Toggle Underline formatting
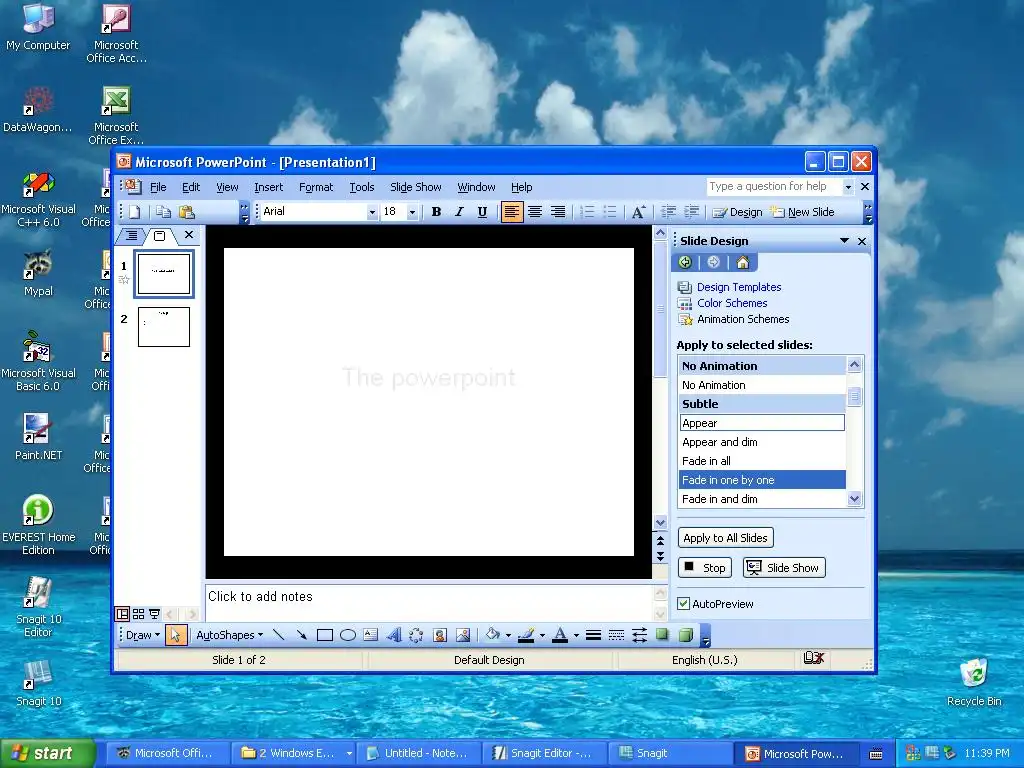1024x768 pixels. (x=482, y=212)
